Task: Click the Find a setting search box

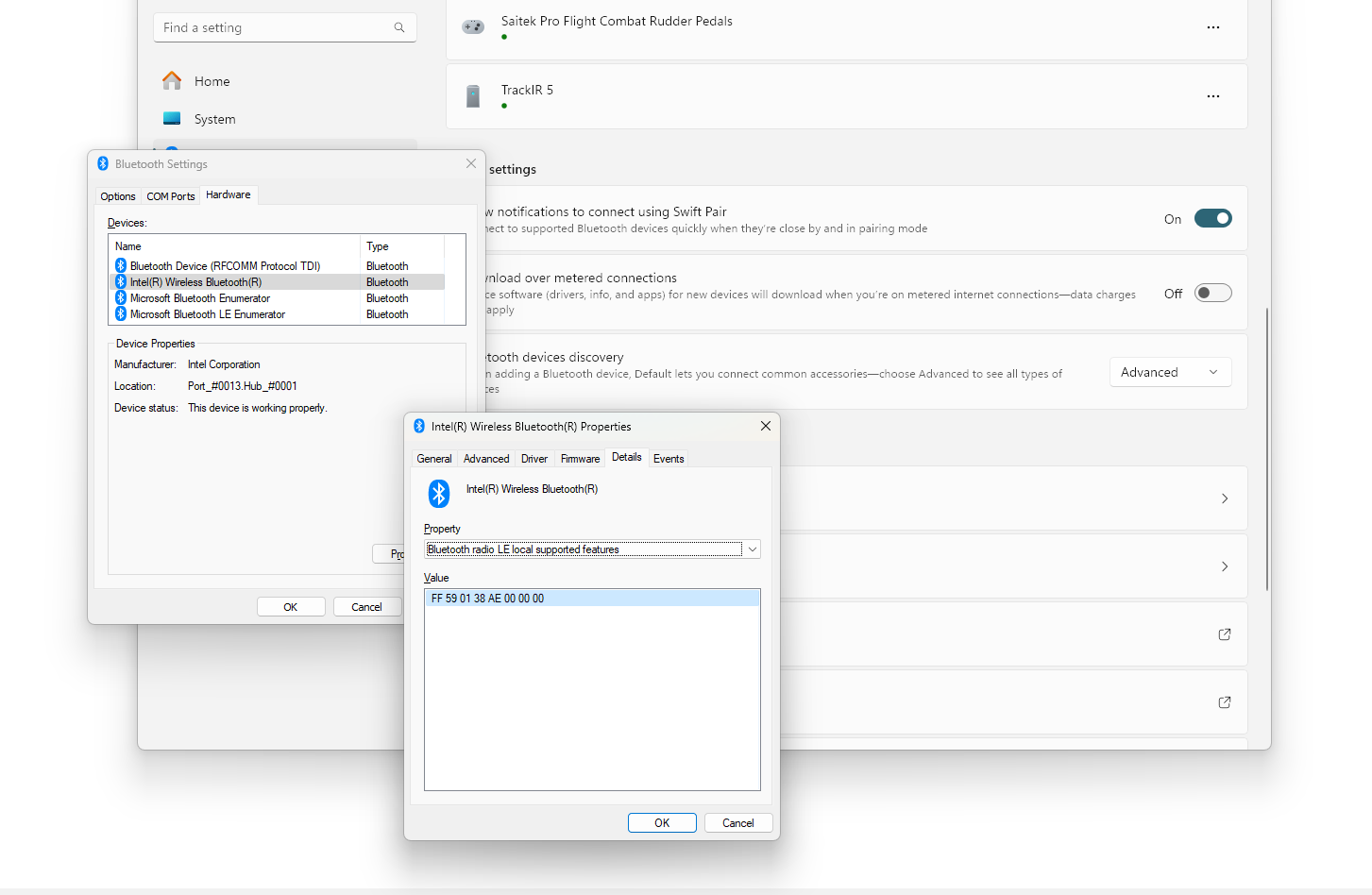Action: (284, 27)
